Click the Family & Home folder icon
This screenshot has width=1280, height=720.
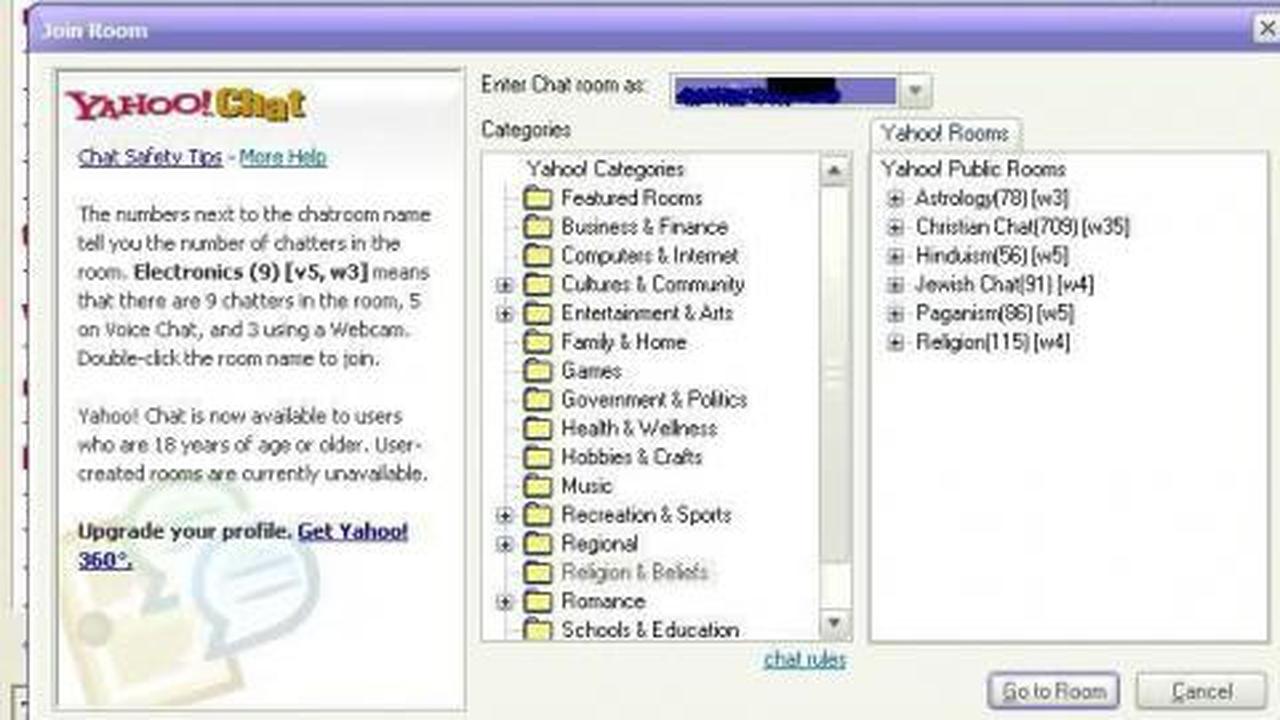[x=538, y=342]
